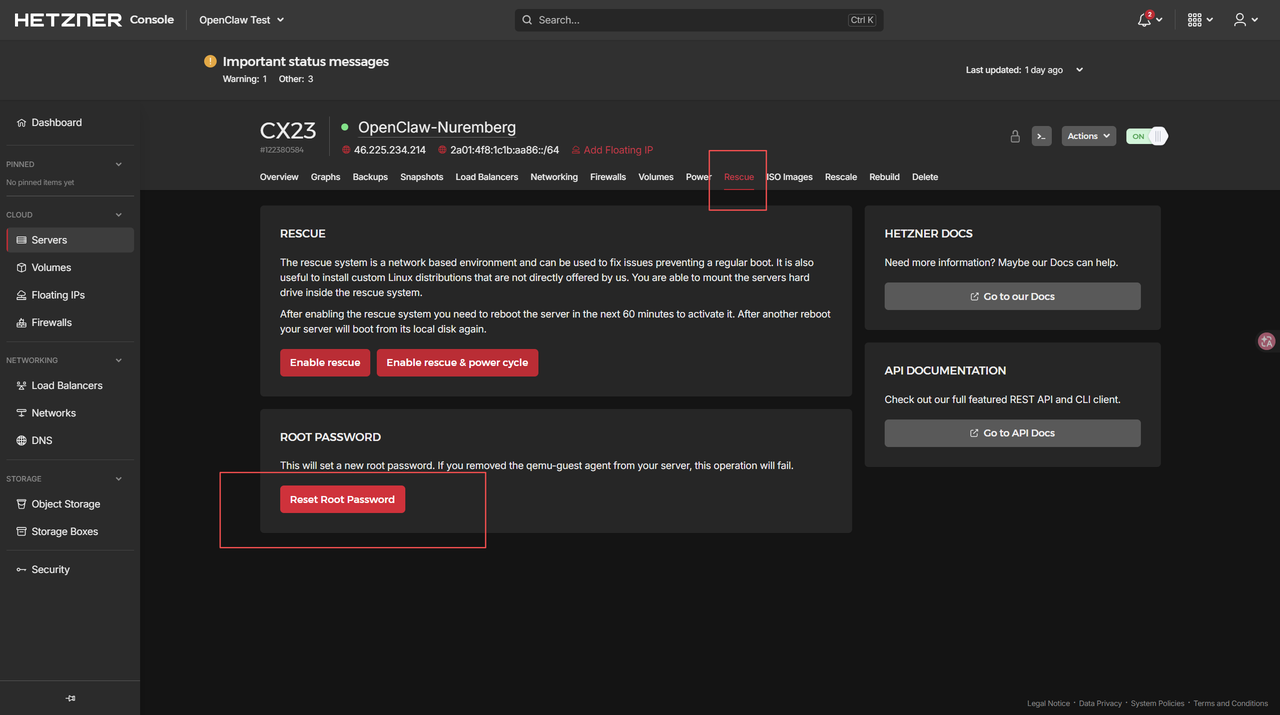The width and height of the screenshot is (1280, 715).
Task: Open the server Volumes tab
Action: 656,177
